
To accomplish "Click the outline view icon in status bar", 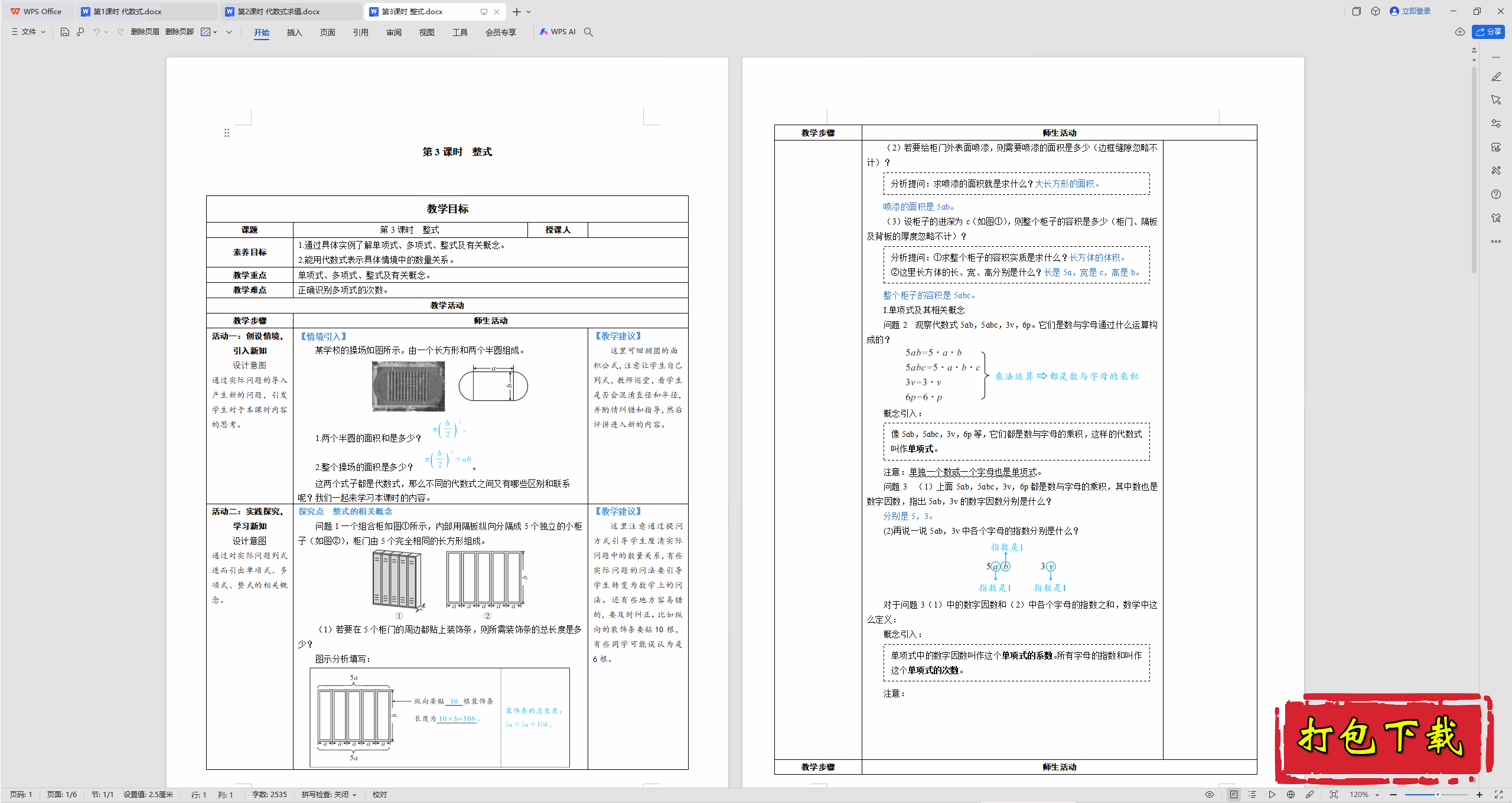I will tap(1252, 795).
